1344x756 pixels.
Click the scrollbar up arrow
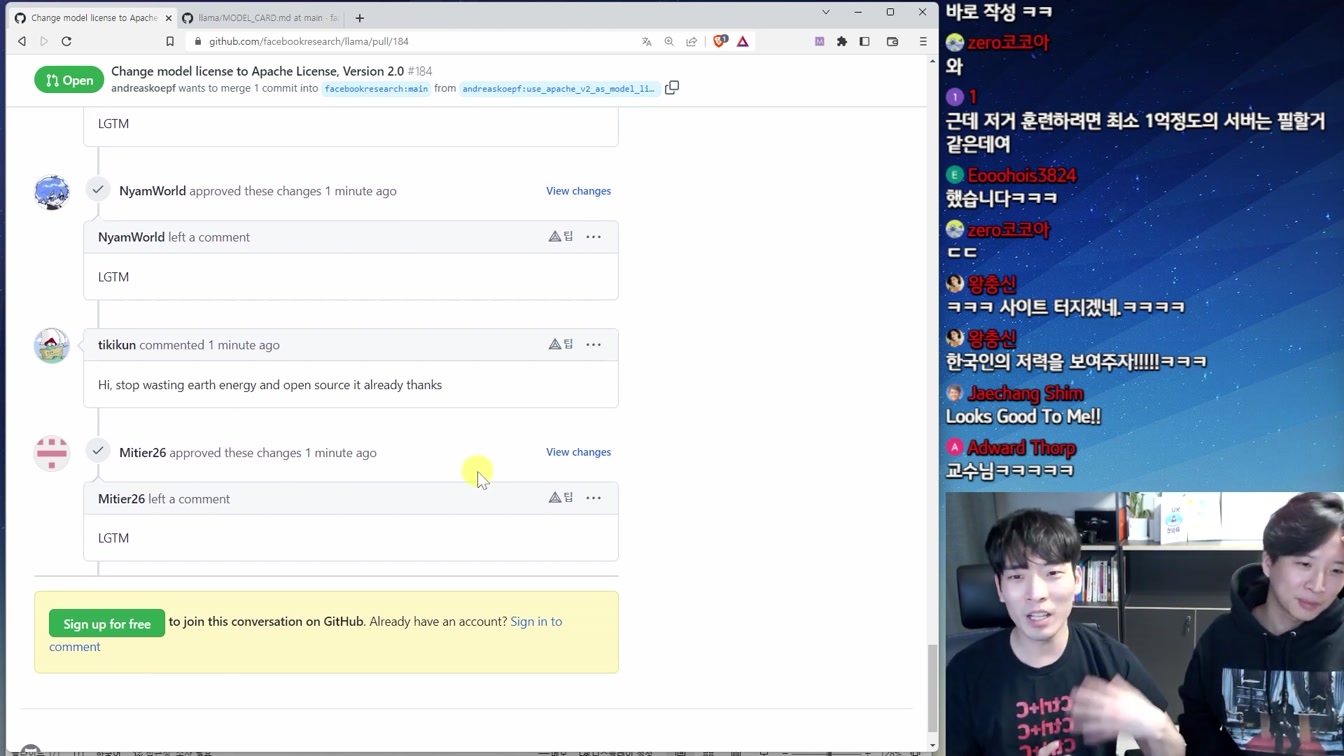point(933,62)
